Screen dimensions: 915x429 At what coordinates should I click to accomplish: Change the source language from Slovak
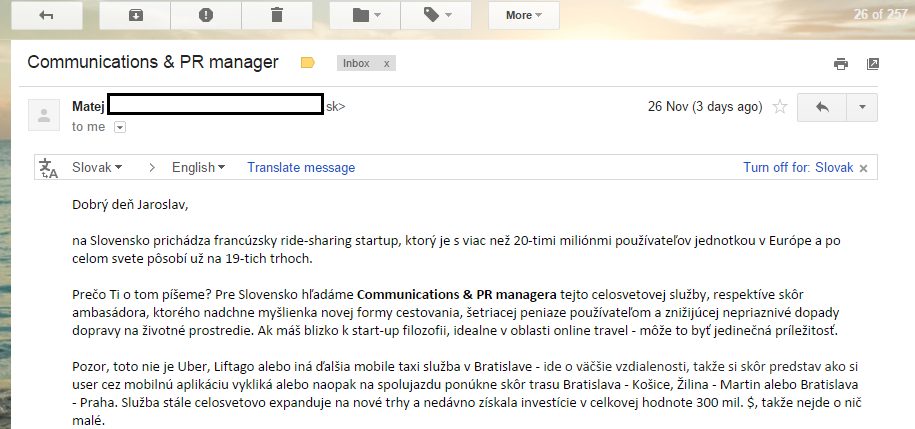pyautogui.click(x=97, y=167)
